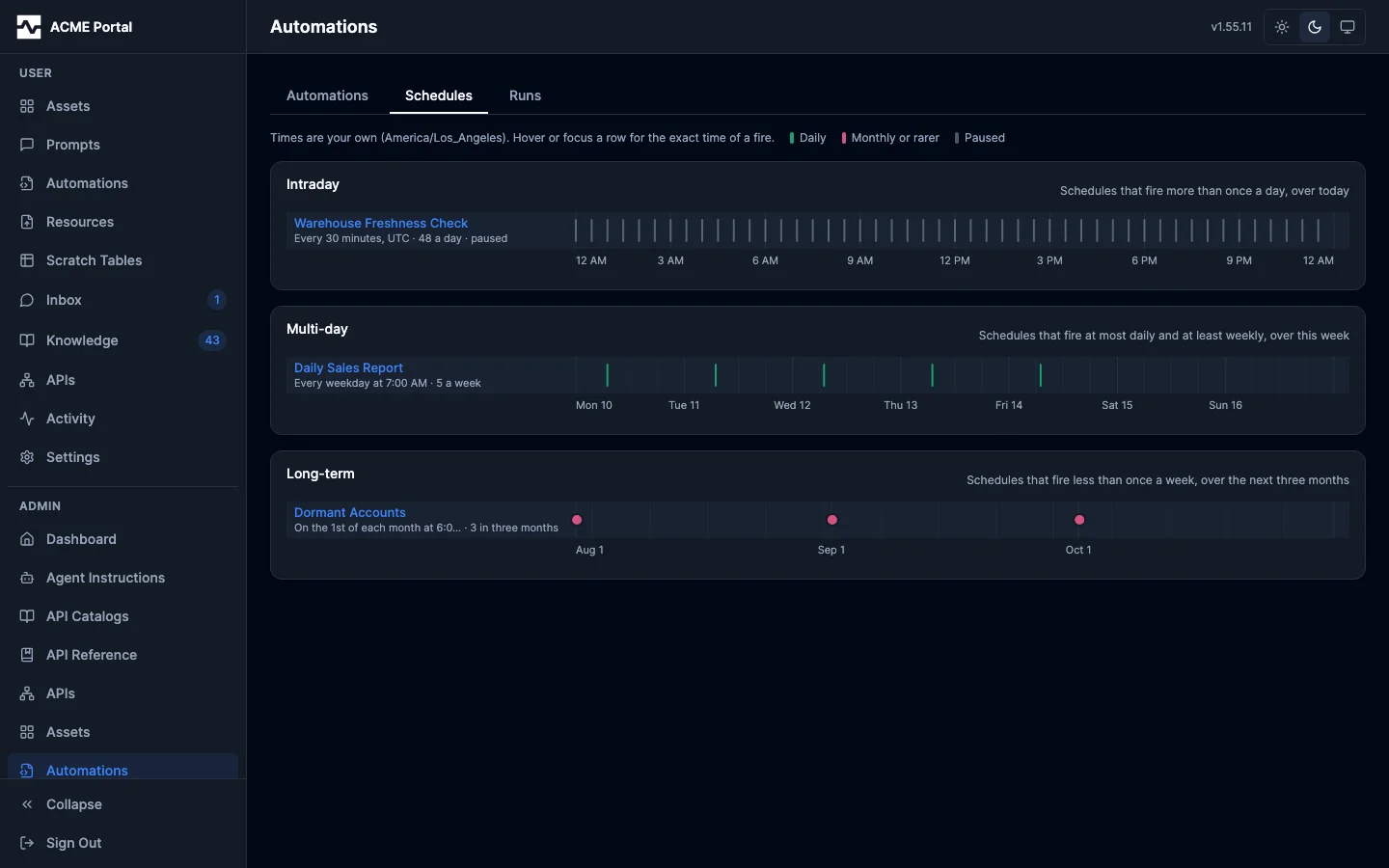Click the Prompts speech bubble icon
Image resolution: width=1389 pixels, height=868 pixels.
pyautogui.click(x=27, y=145)
